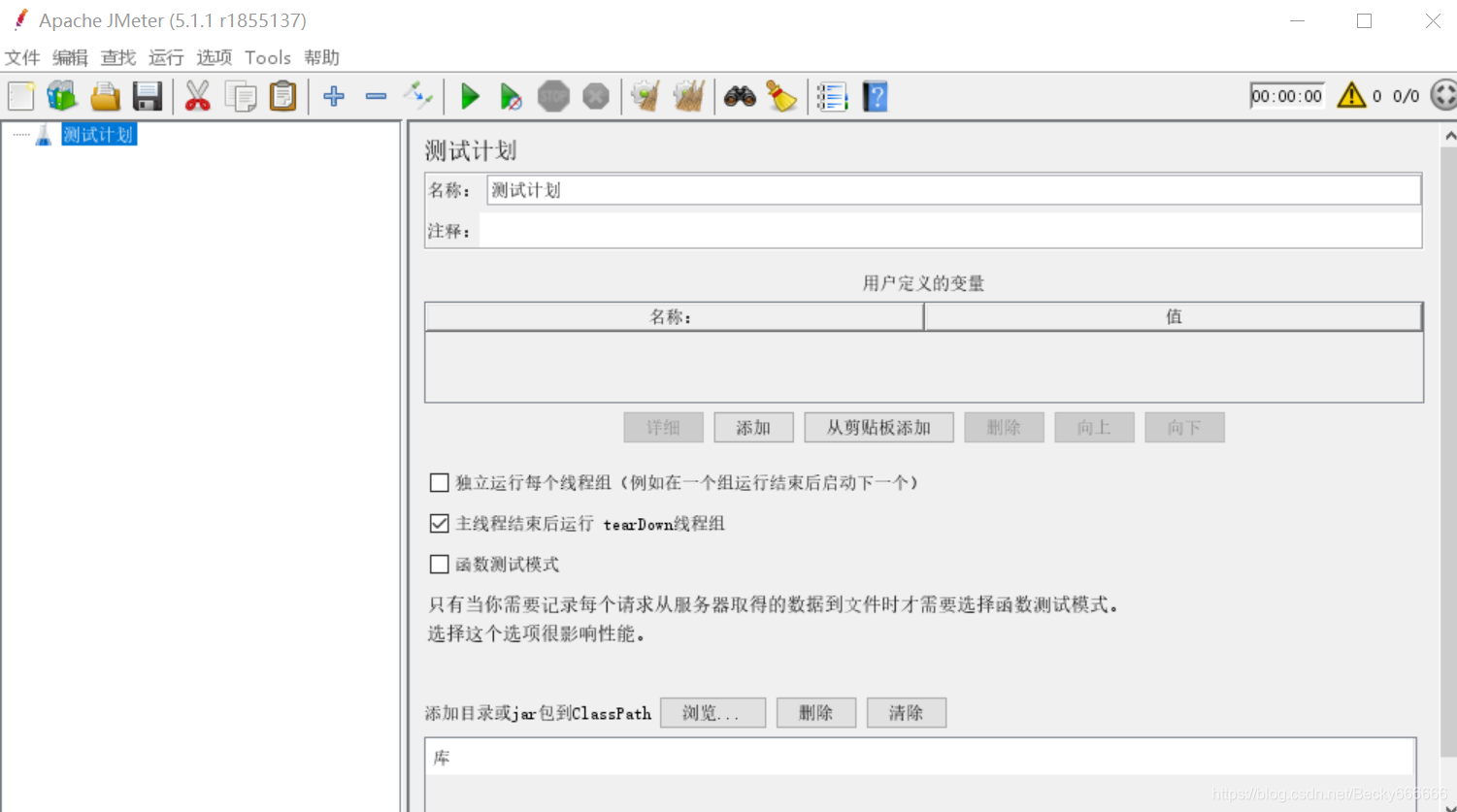Start the test without pauses

coord(511,96)
